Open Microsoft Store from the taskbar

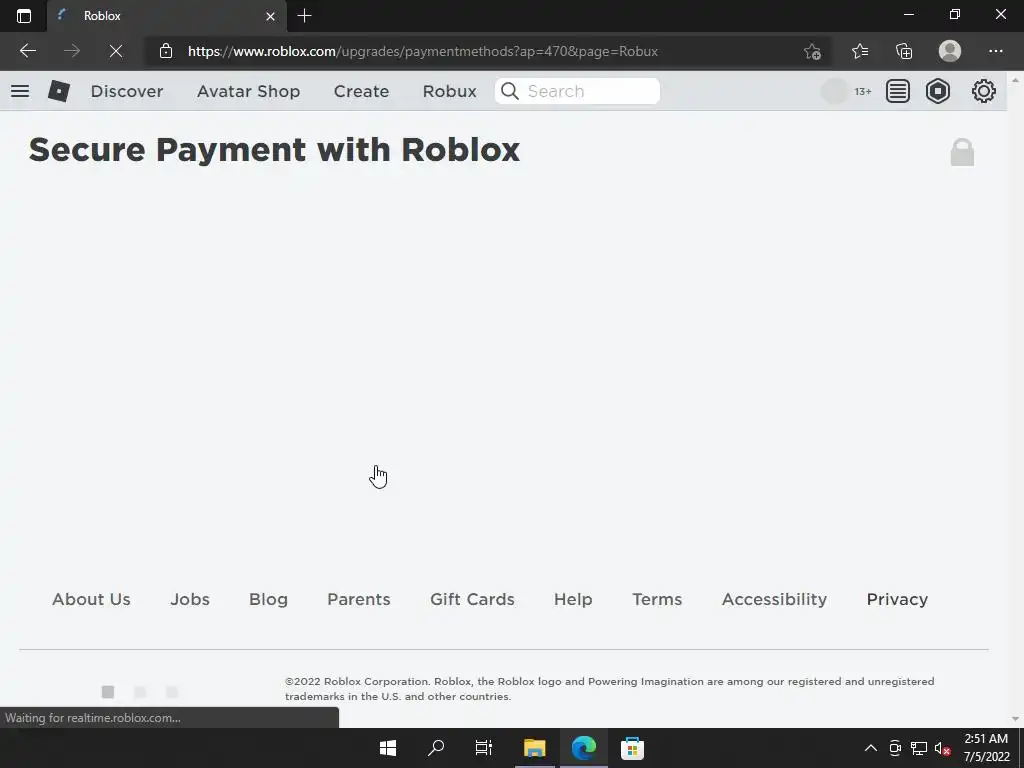[x=632, y=748]
